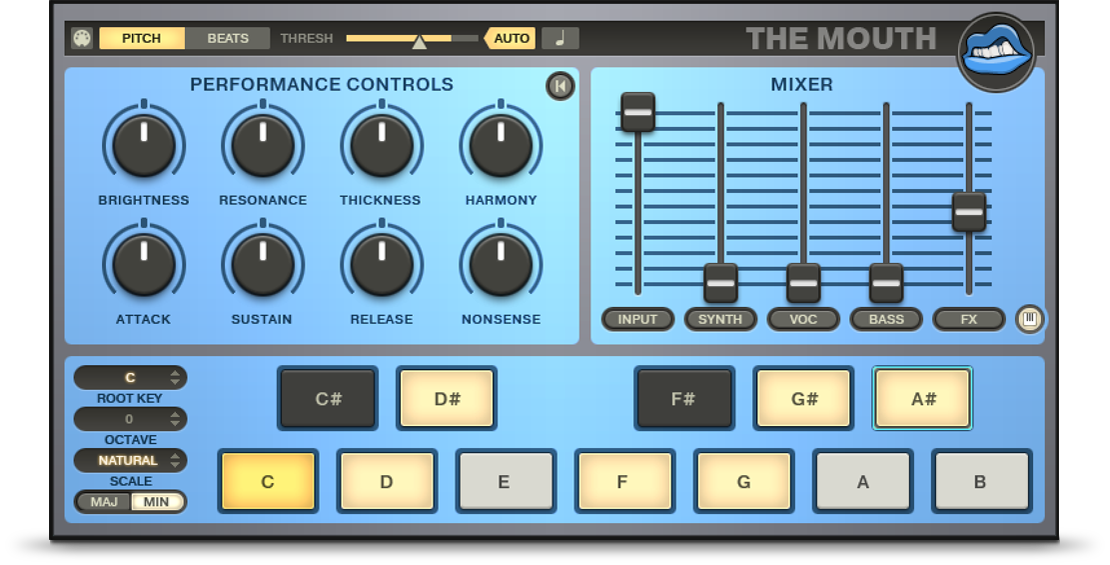Viewport: 1110px width, 565px height.
Task: Click the musical note icon button
Action: 560,39
